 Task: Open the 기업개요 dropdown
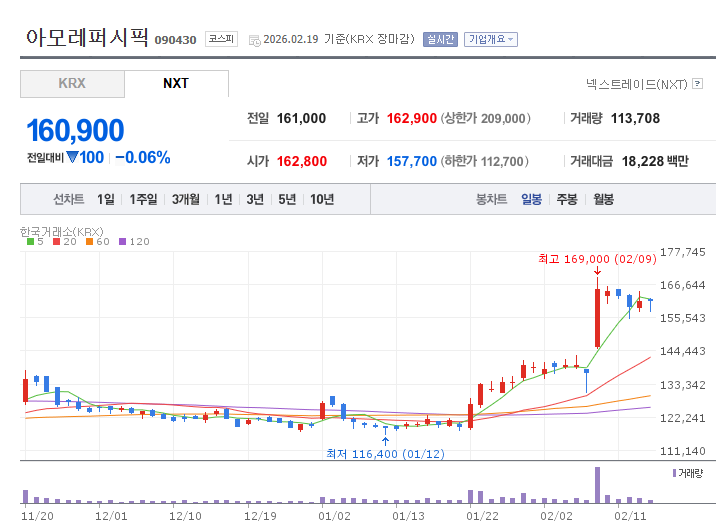point(490,39)
